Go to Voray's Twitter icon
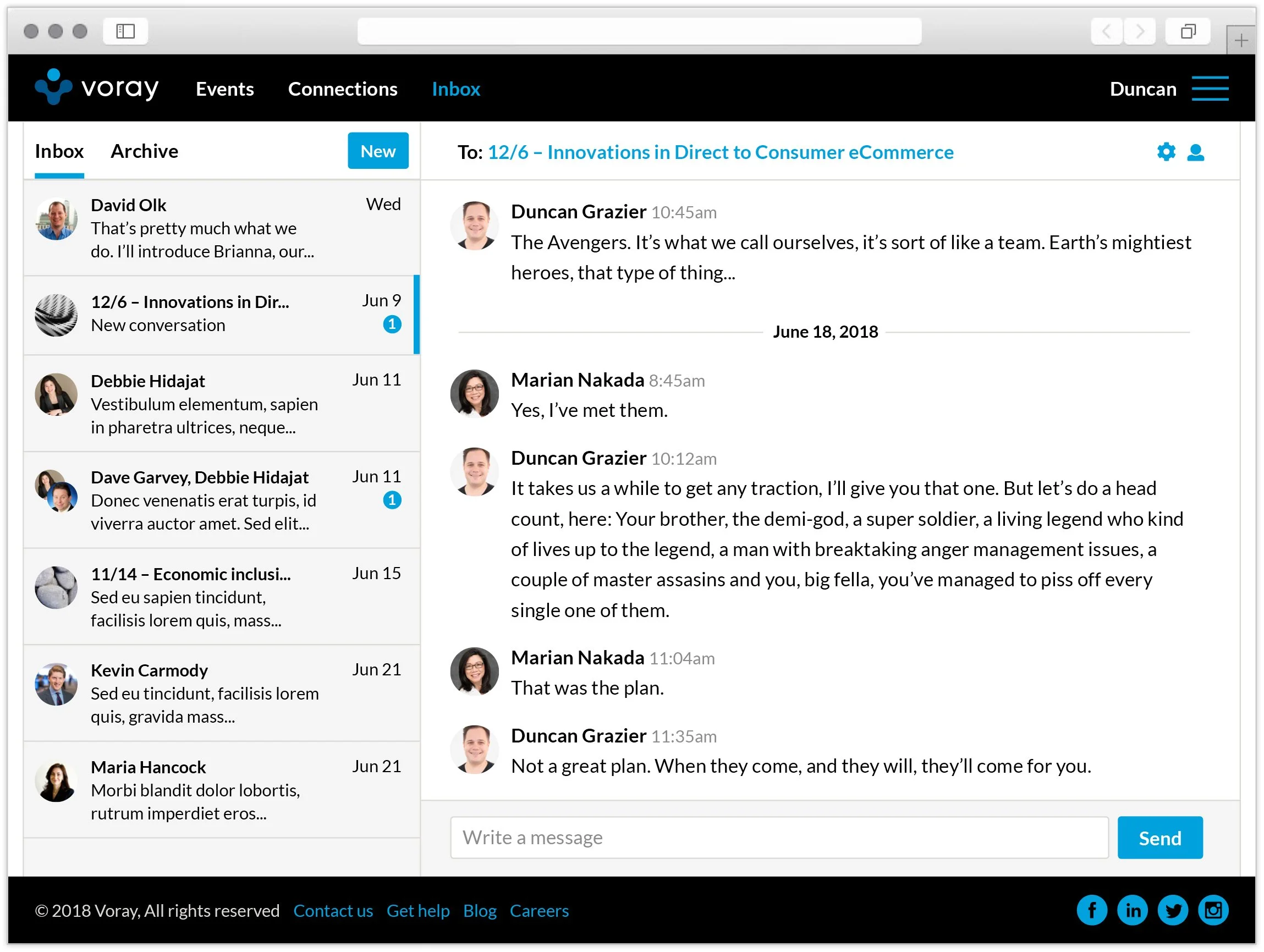Screen dimensions: 1264x952 [1173, 910]
